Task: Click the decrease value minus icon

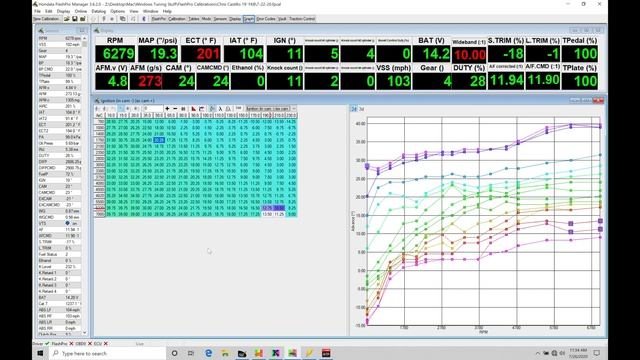Action: tap(175, 109)
